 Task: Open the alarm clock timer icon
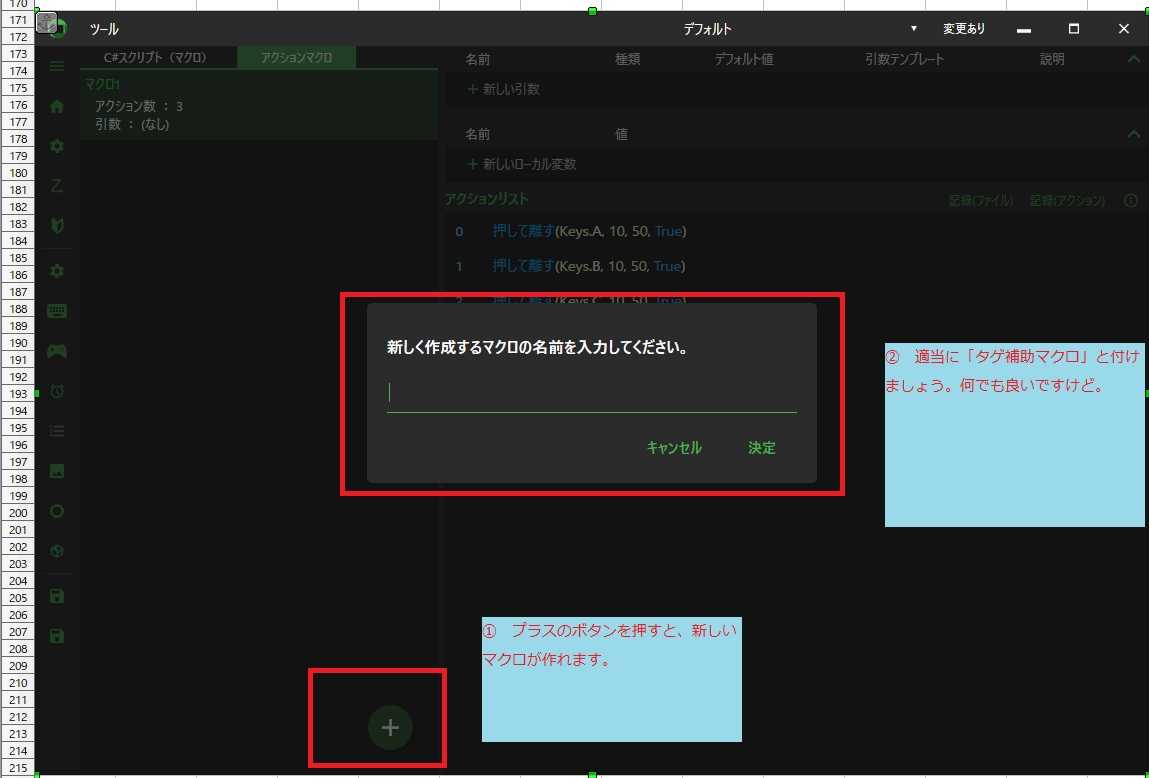tap(56, 391)
